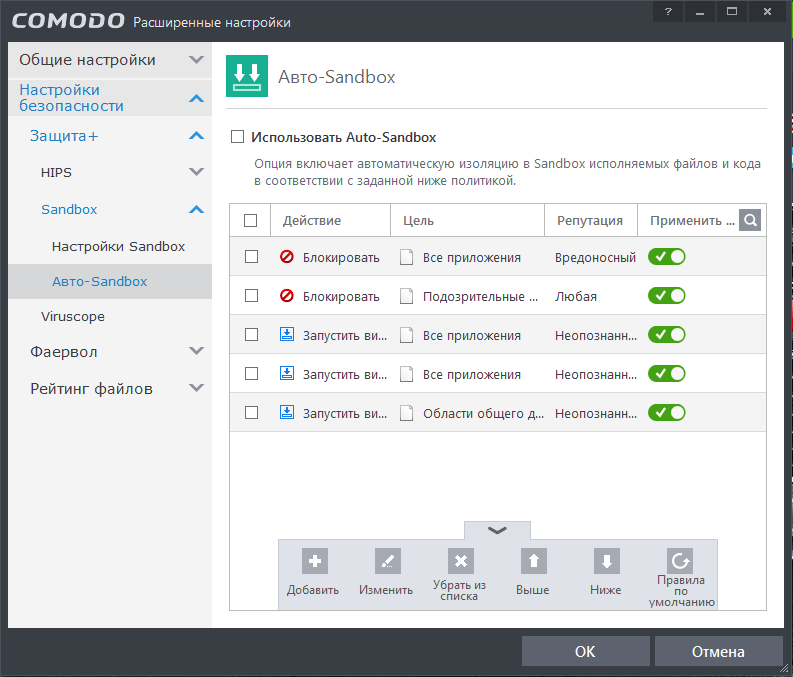Select the Подозрительные ... target cell

480,296
